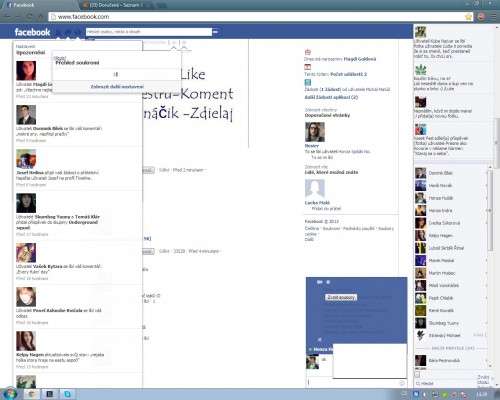Click the browser home icon

coord(41,16)
